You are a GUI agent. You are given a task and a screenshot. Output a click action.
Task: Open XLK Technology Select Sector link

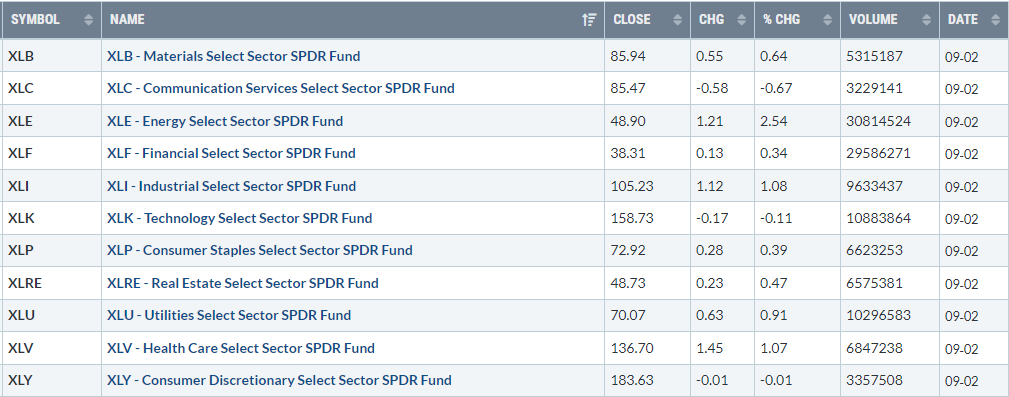239,218
